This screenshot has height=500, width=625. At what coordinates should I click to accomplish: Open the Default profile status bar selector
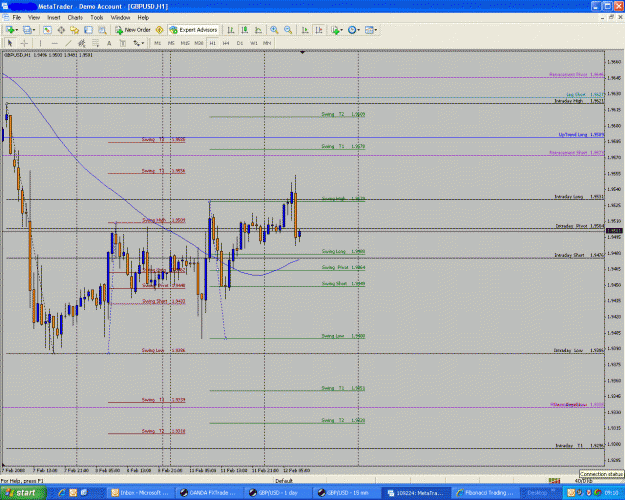[x=284, y=480]
